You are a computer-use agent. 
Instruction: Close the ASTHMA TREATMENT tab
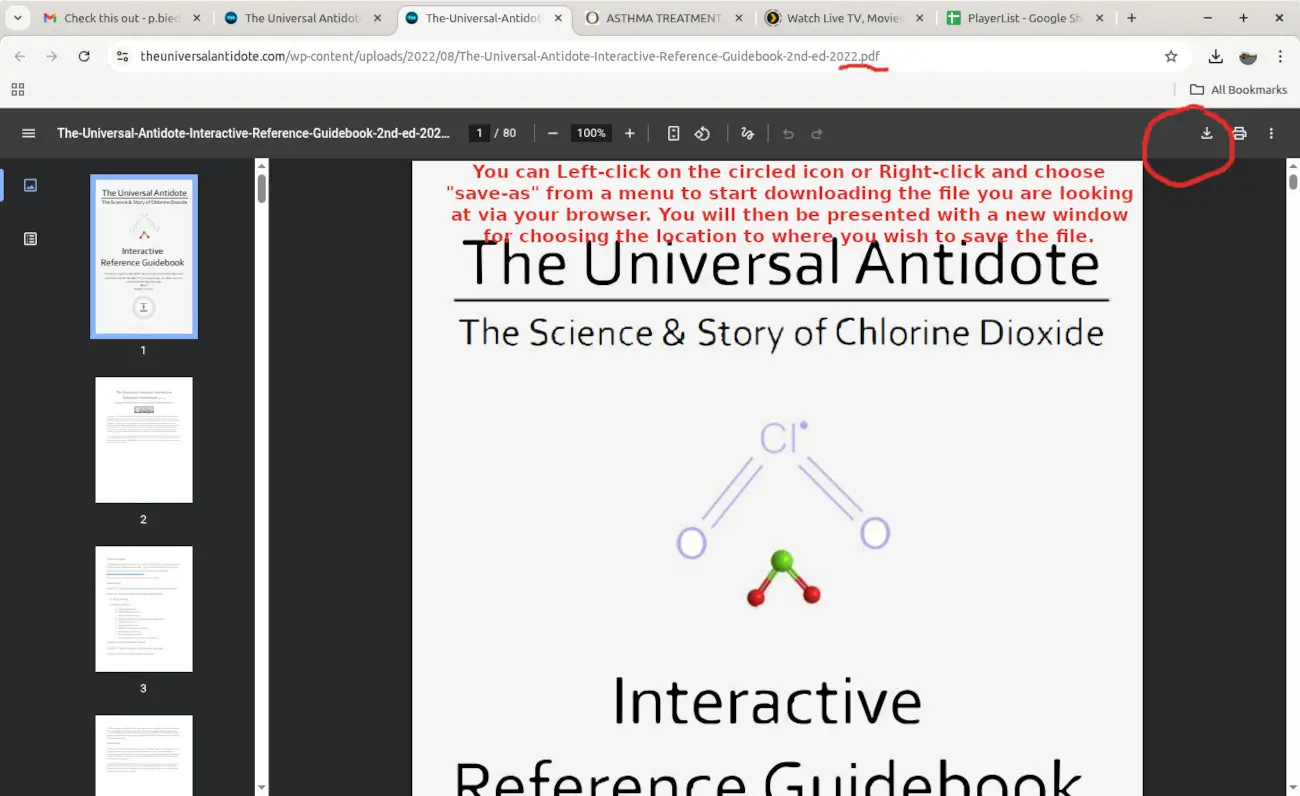738,18
